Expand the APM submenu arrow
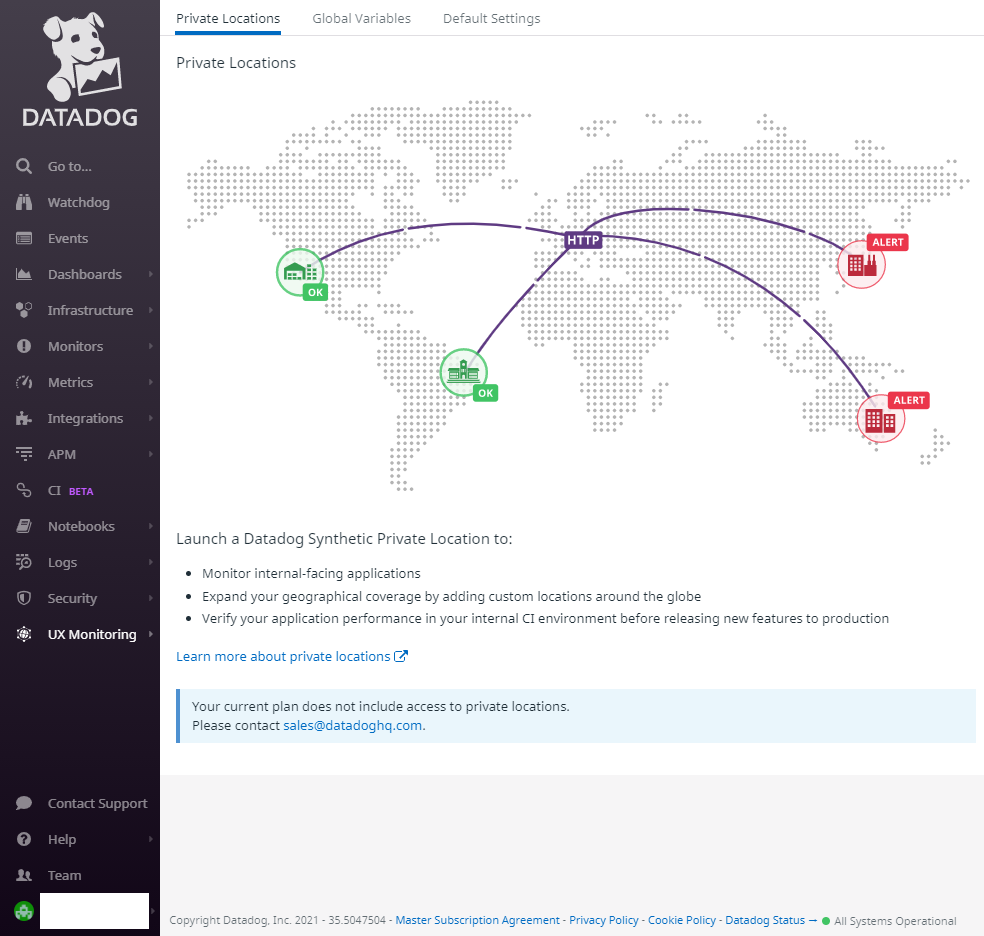The height and width of the screenshot is (936, 984). pos(151,454)
